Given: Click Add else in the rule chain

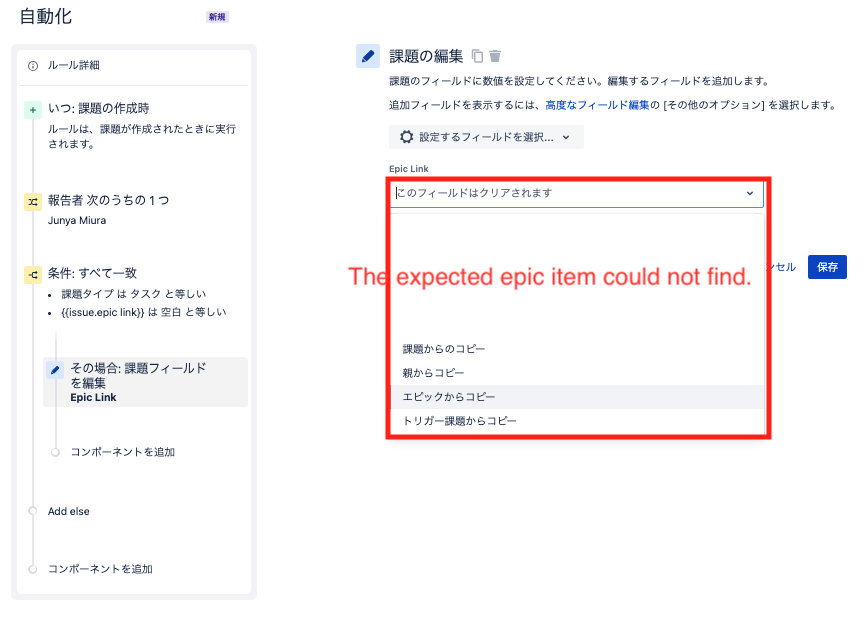Looking at the screenshot, I should 67,511.
